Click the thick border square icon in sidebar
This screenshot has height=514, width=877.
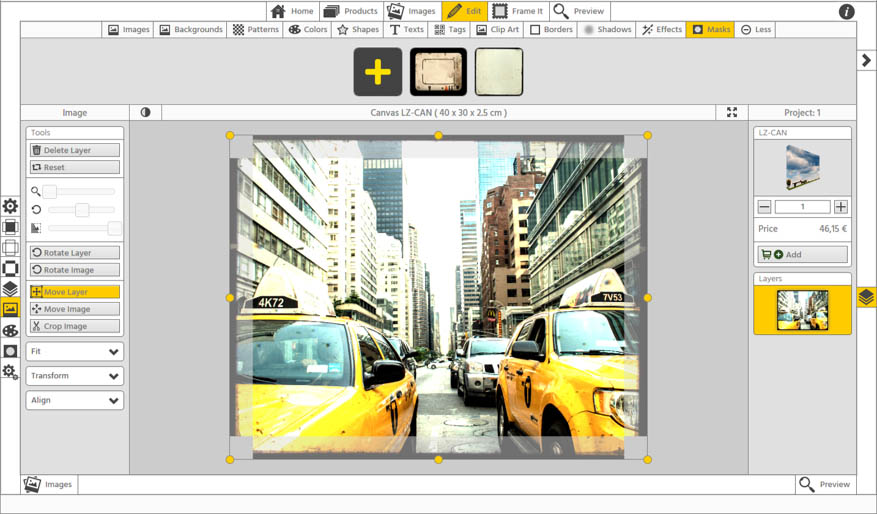(x=10, y=268)
